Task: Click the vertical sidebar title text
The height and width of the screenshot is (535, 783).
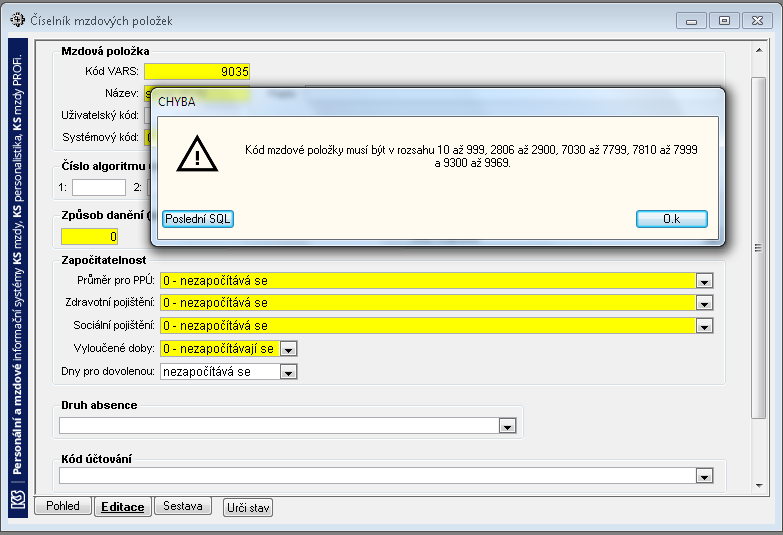Action: (x=17, y=264)
